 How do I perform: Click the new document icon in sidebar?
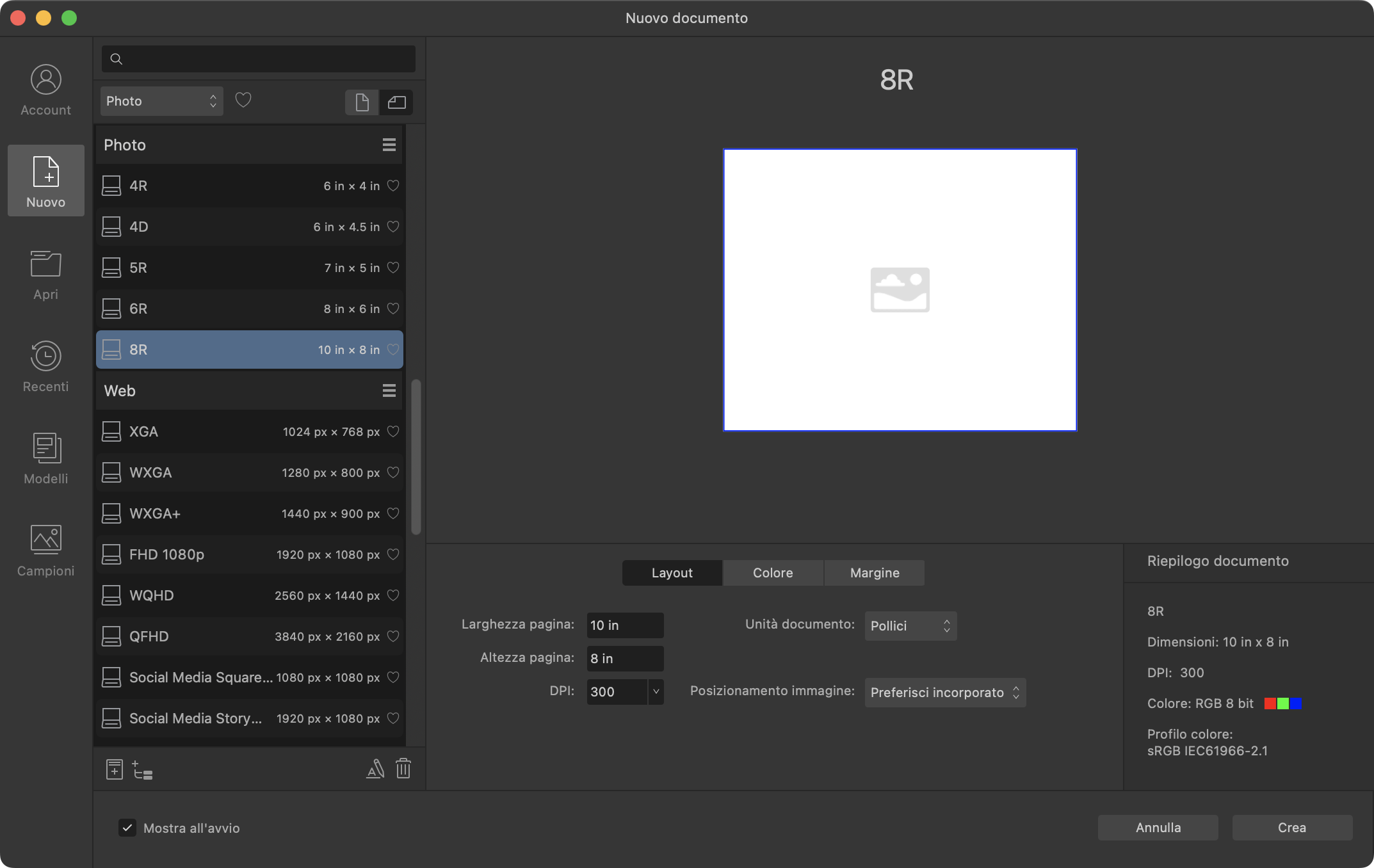click(x=45, y=180)
